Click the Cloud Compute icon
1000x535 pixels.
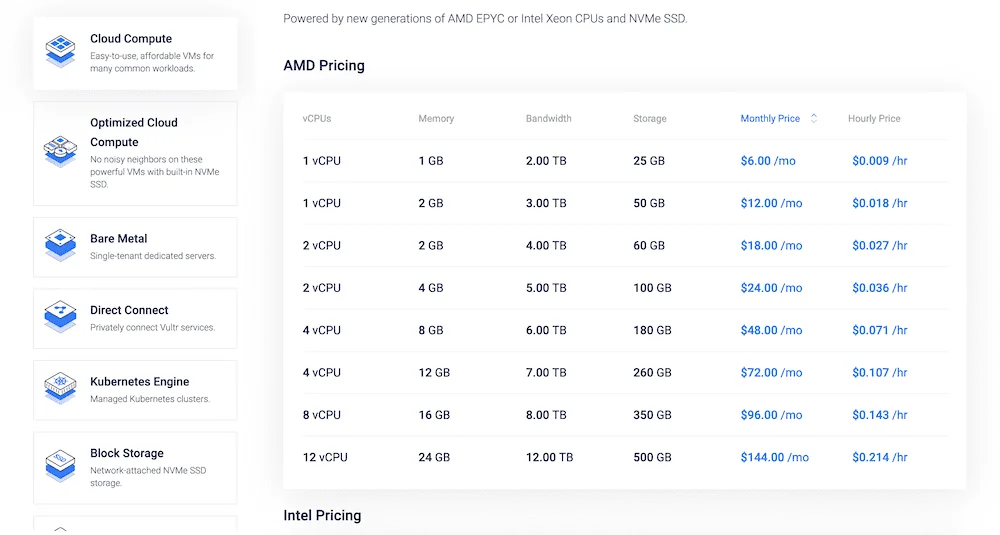click(x=61, y=50)
